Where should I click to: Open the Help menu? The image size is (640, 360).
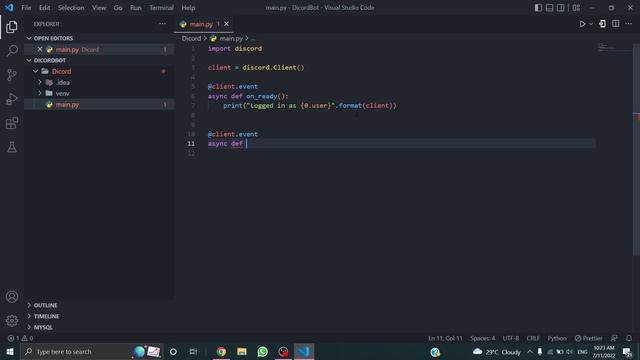pos(188,8)
